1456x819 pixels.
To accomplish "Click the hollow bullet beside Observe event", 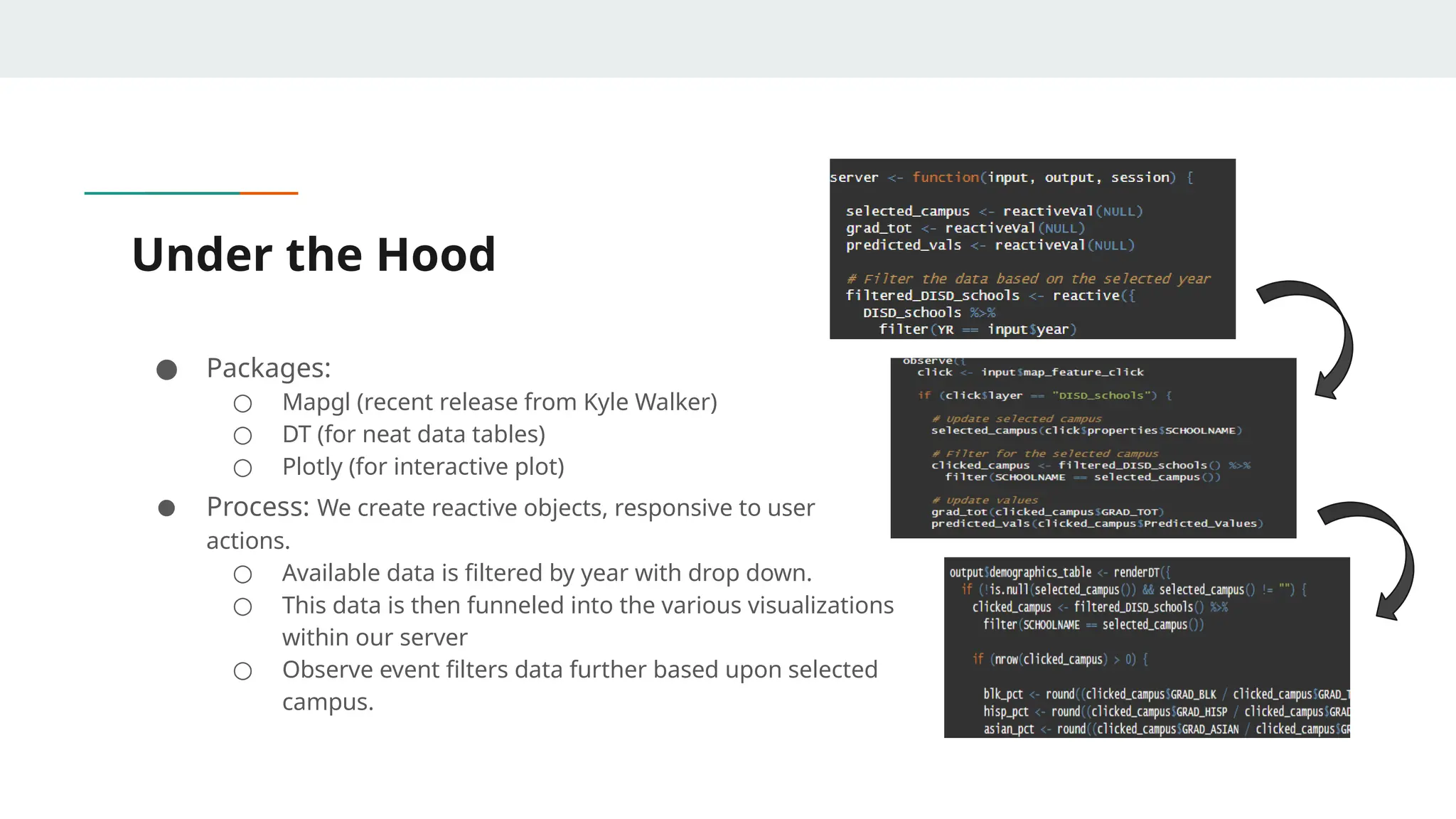I will [243, 671].
